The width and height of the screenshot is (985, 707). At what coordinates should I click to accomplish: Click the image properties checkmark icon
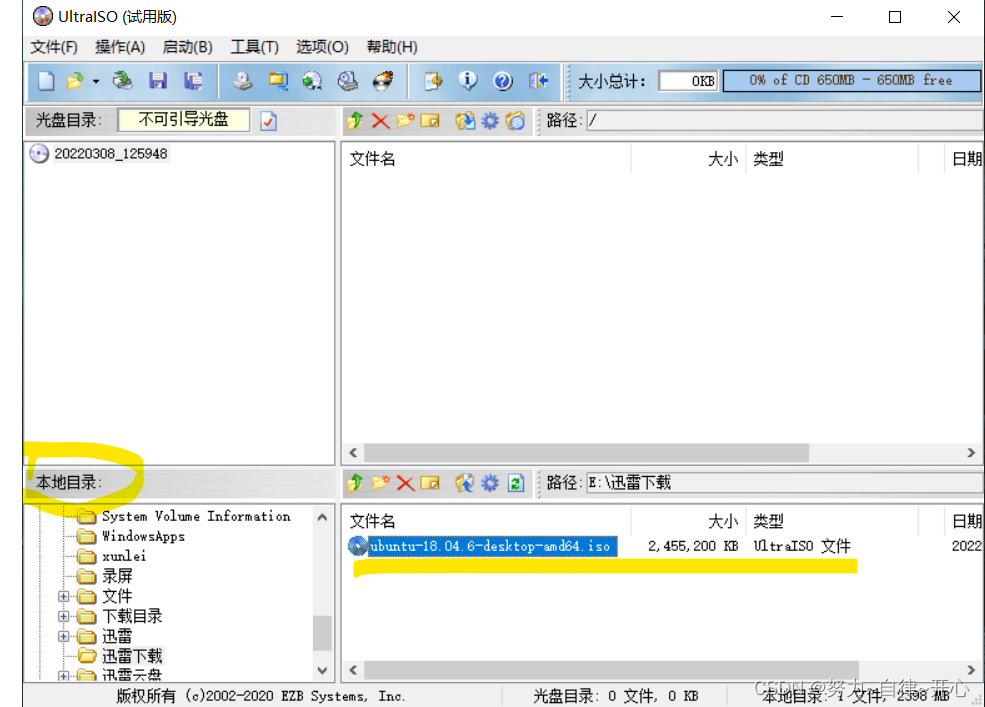268,121
